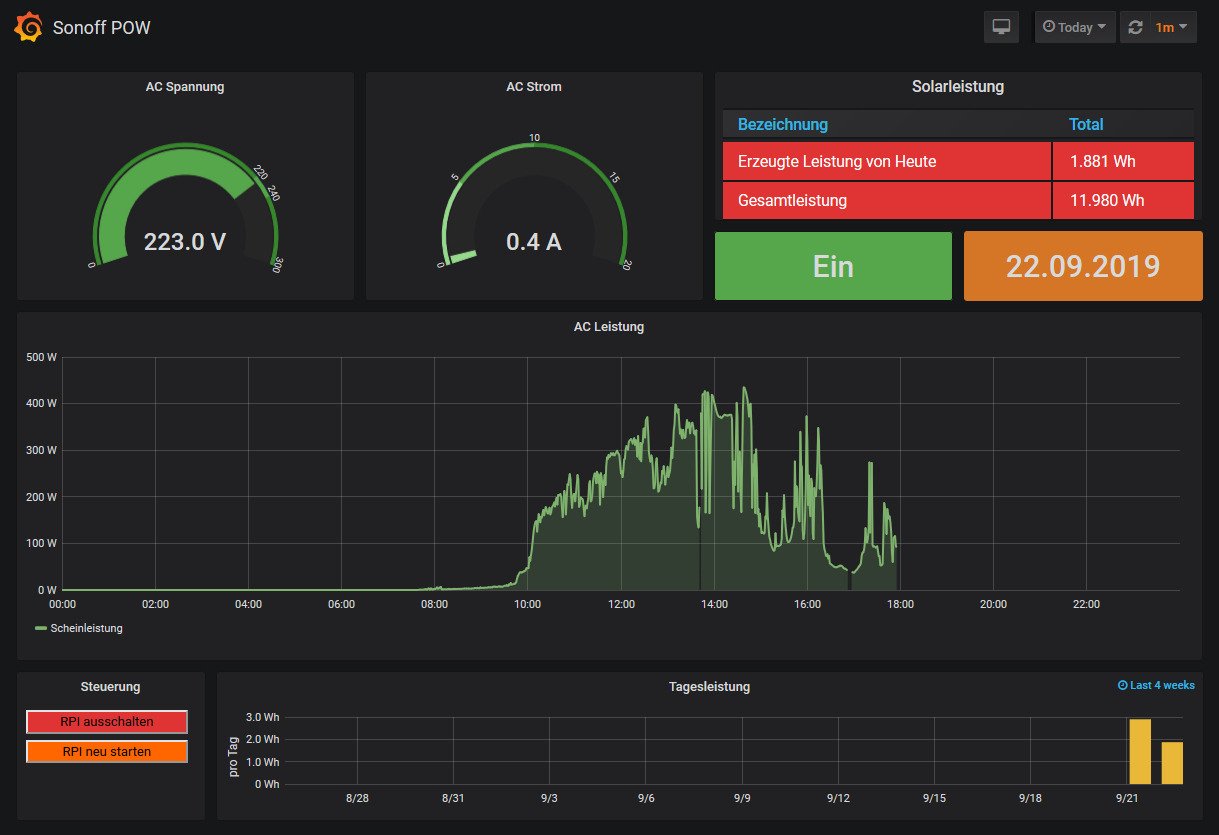Image resolution: width=1219 pixels, height=835 pixels.
Task: Toggle the Scheinleistung legend series
Action: coord(86,628)
